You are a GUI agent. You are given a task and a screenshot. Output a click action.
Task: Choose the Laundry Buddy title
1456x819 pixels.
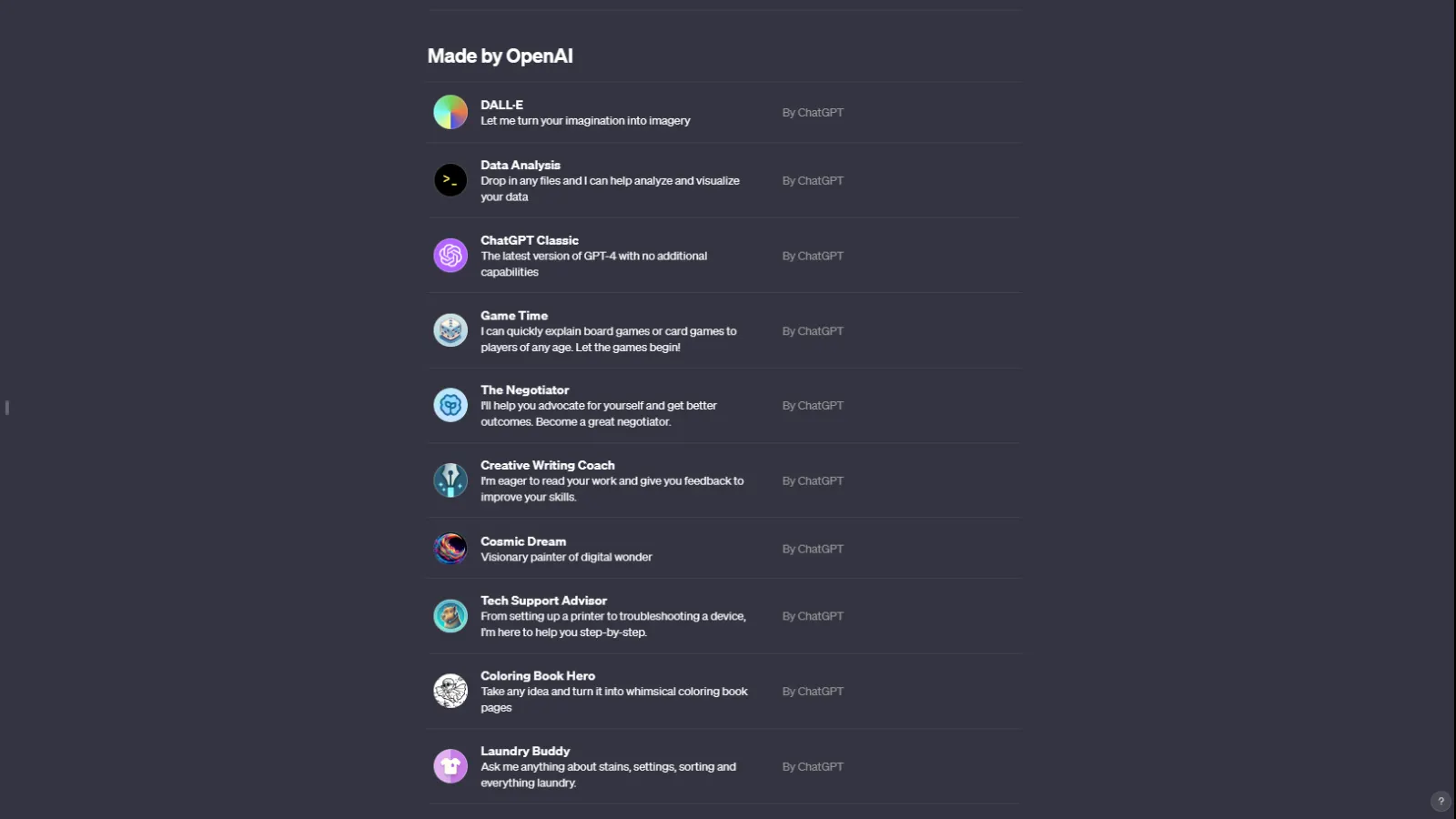525,751
